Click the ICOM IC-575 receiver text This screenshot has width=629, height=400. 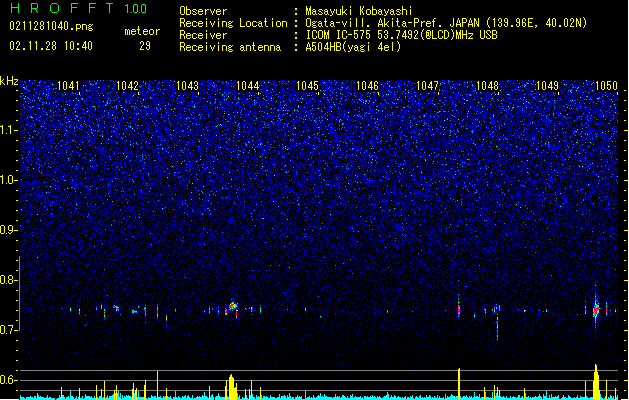[x=401, y=35]
